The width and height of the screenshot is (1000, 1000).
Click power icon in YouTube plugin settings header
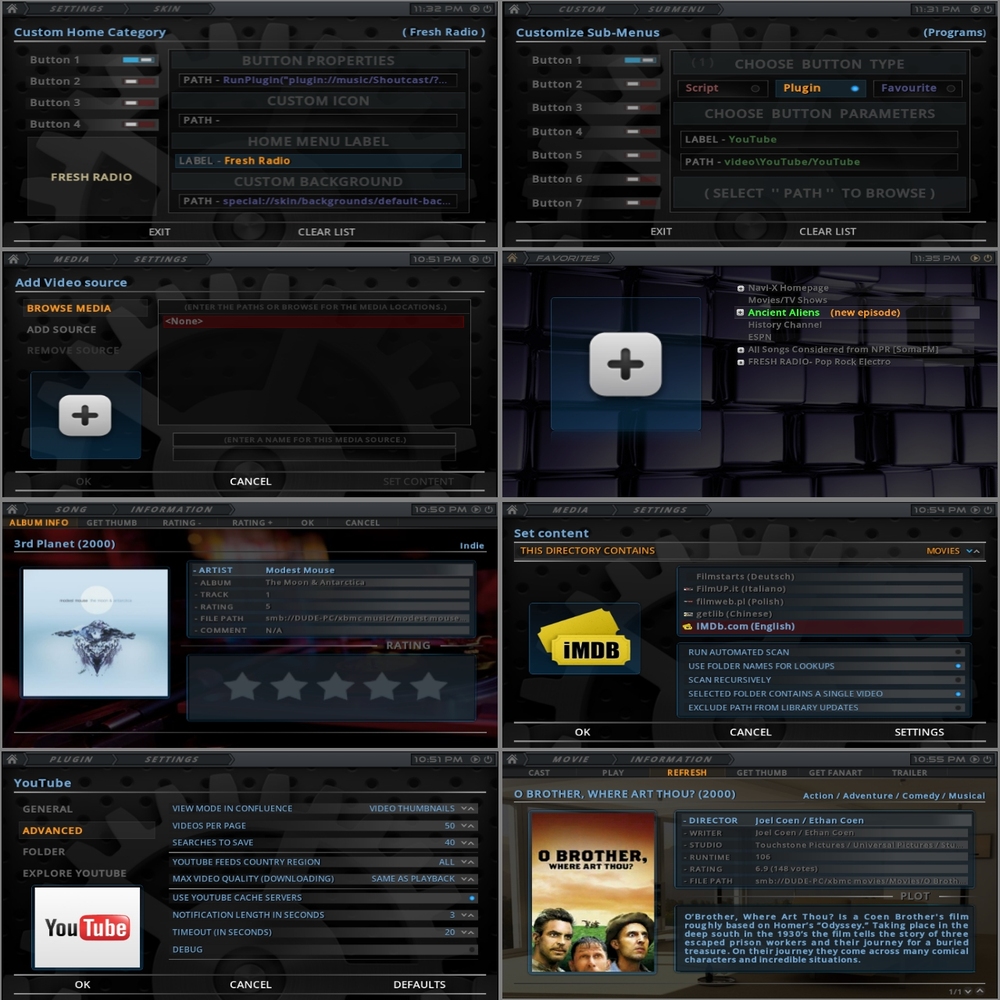(x=487, y=759)
